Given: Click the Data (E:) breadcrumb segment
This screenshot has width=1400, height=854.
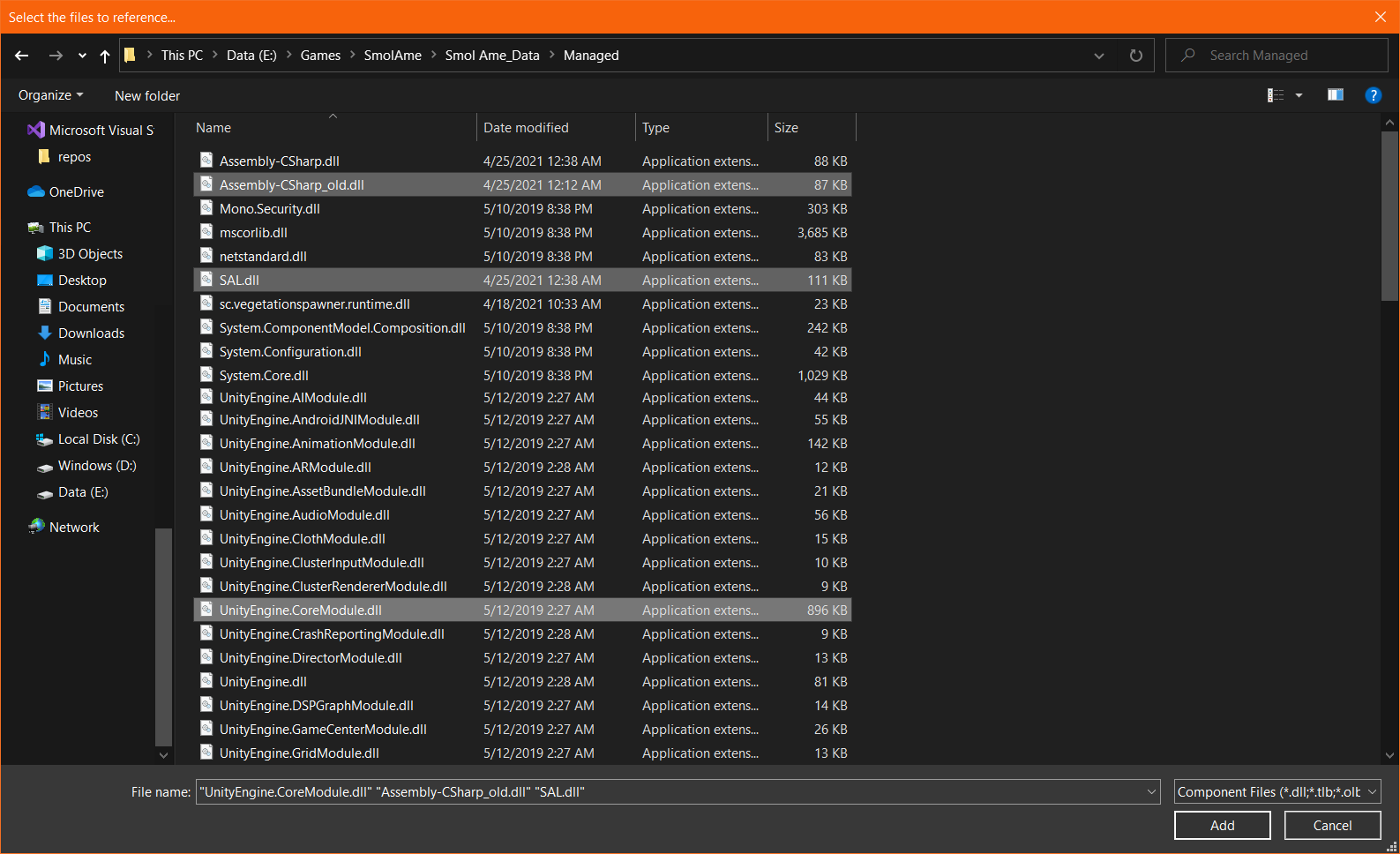Looking at the screenshot, I should click(251, 56).
